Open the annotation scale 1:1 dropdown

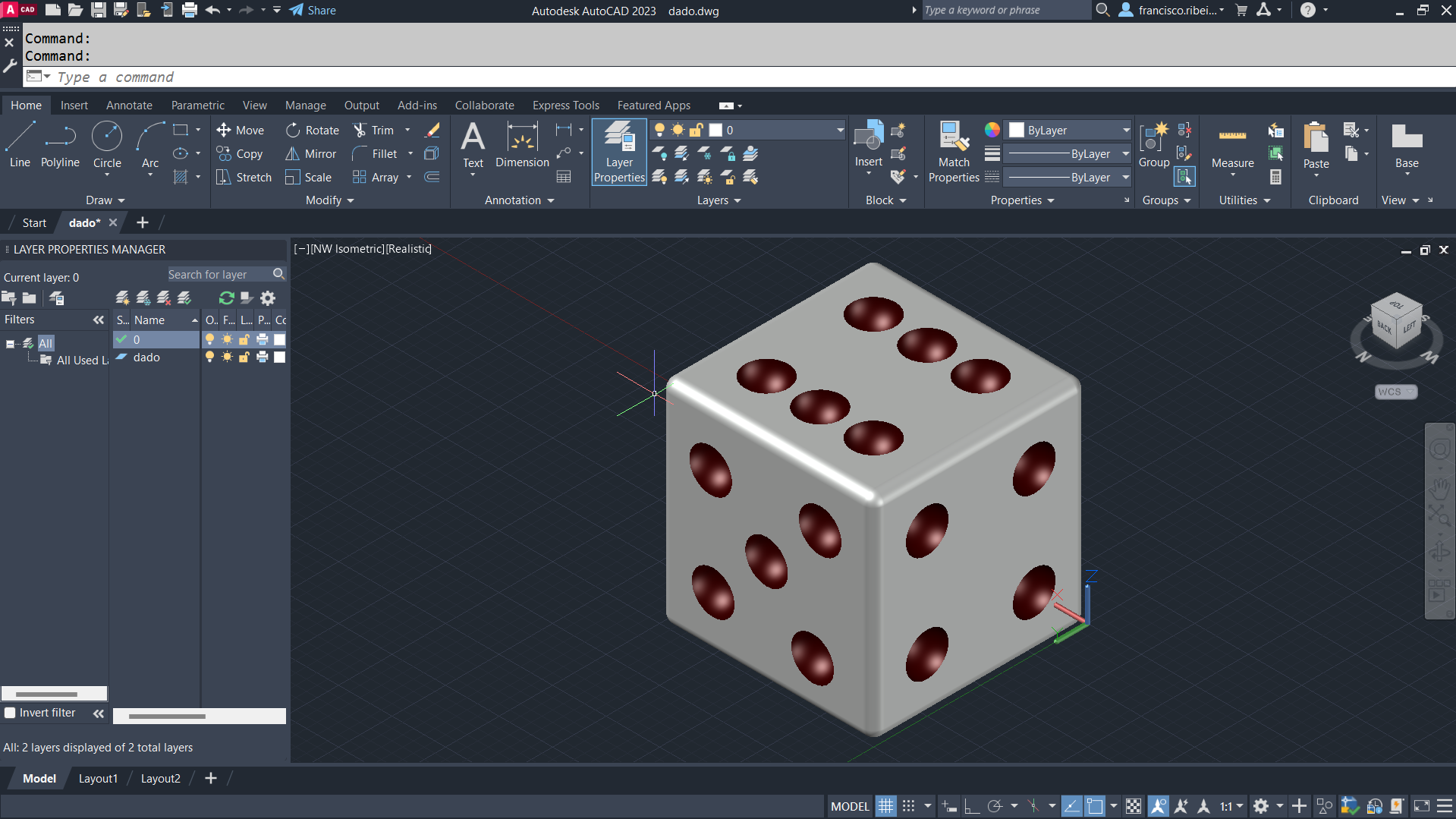(x=1231, y=806)
